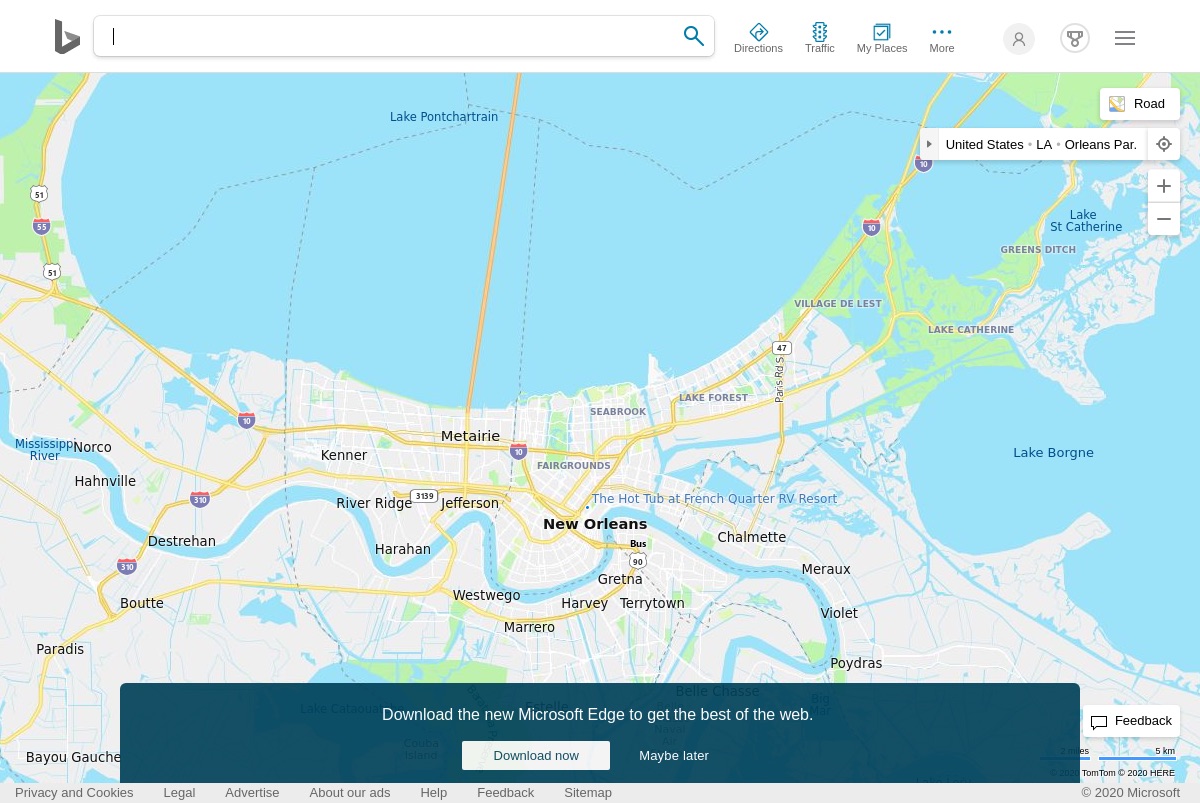Click the Bing logo icon
This screenshot has height=803, width=1200.
pos(67,37)
